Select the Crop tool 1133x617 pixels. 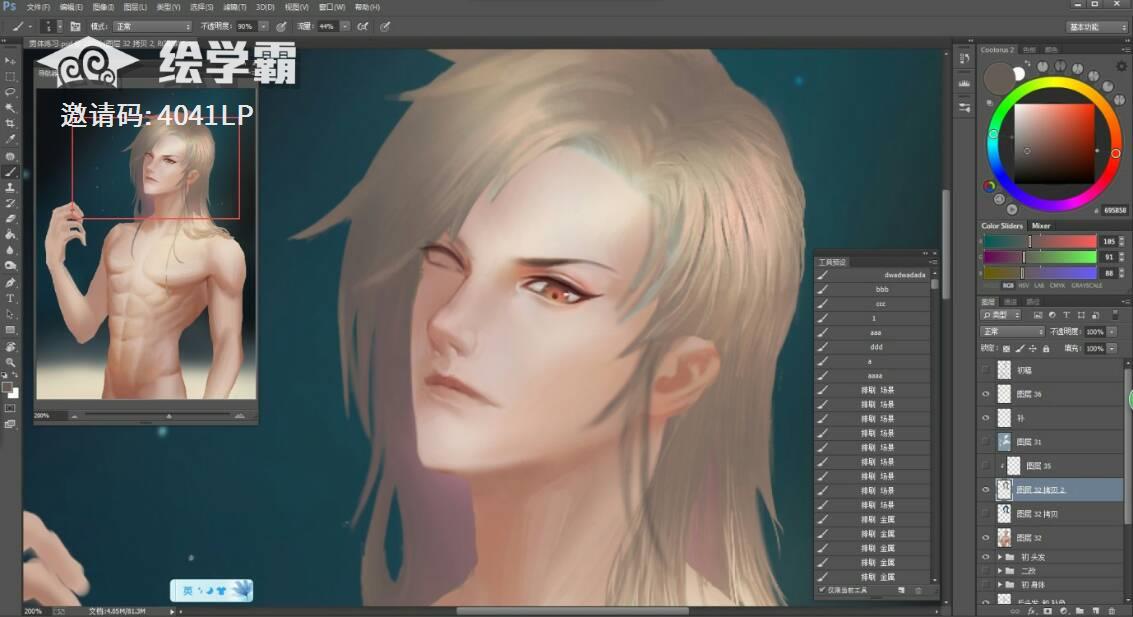click(x=10, y=124)
